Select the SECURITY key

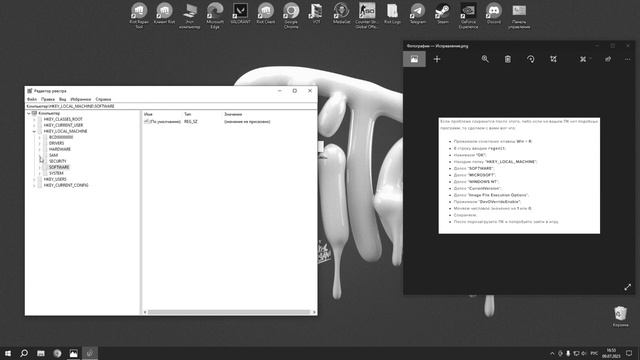[x=58, y=161]
